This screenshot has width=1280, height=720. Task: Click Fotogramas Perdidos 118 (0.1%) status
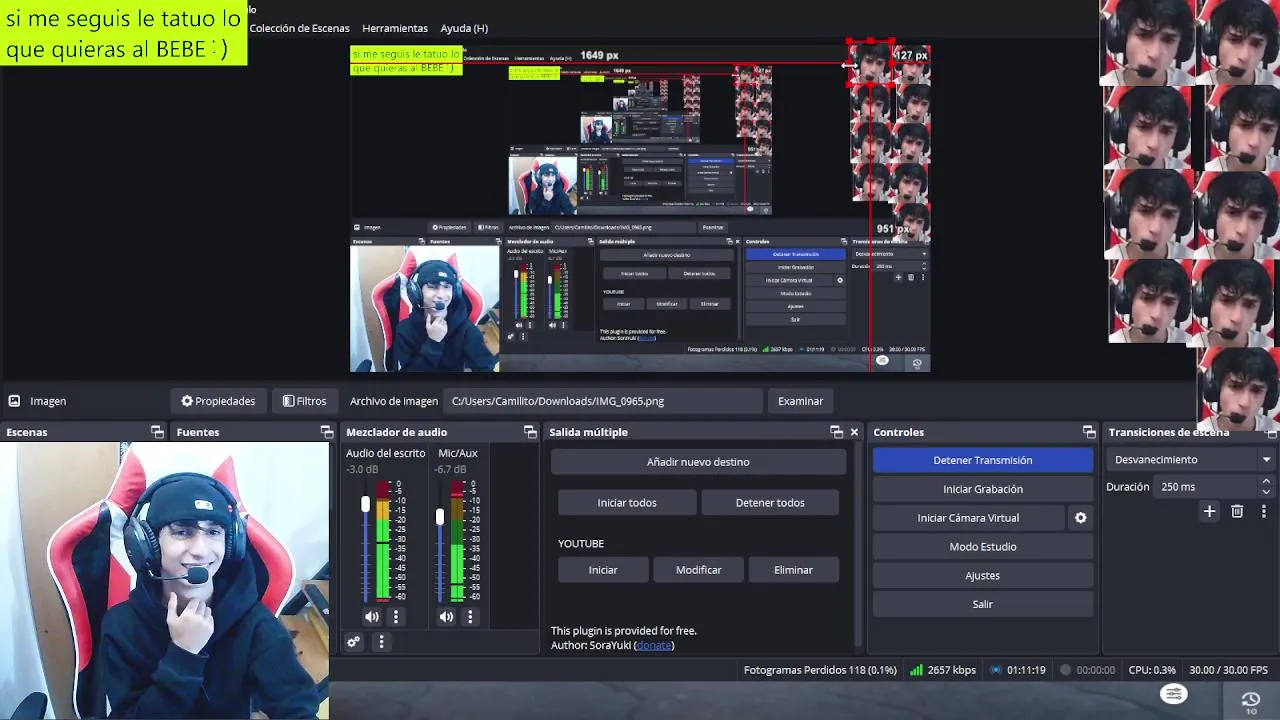coord(820,670)
